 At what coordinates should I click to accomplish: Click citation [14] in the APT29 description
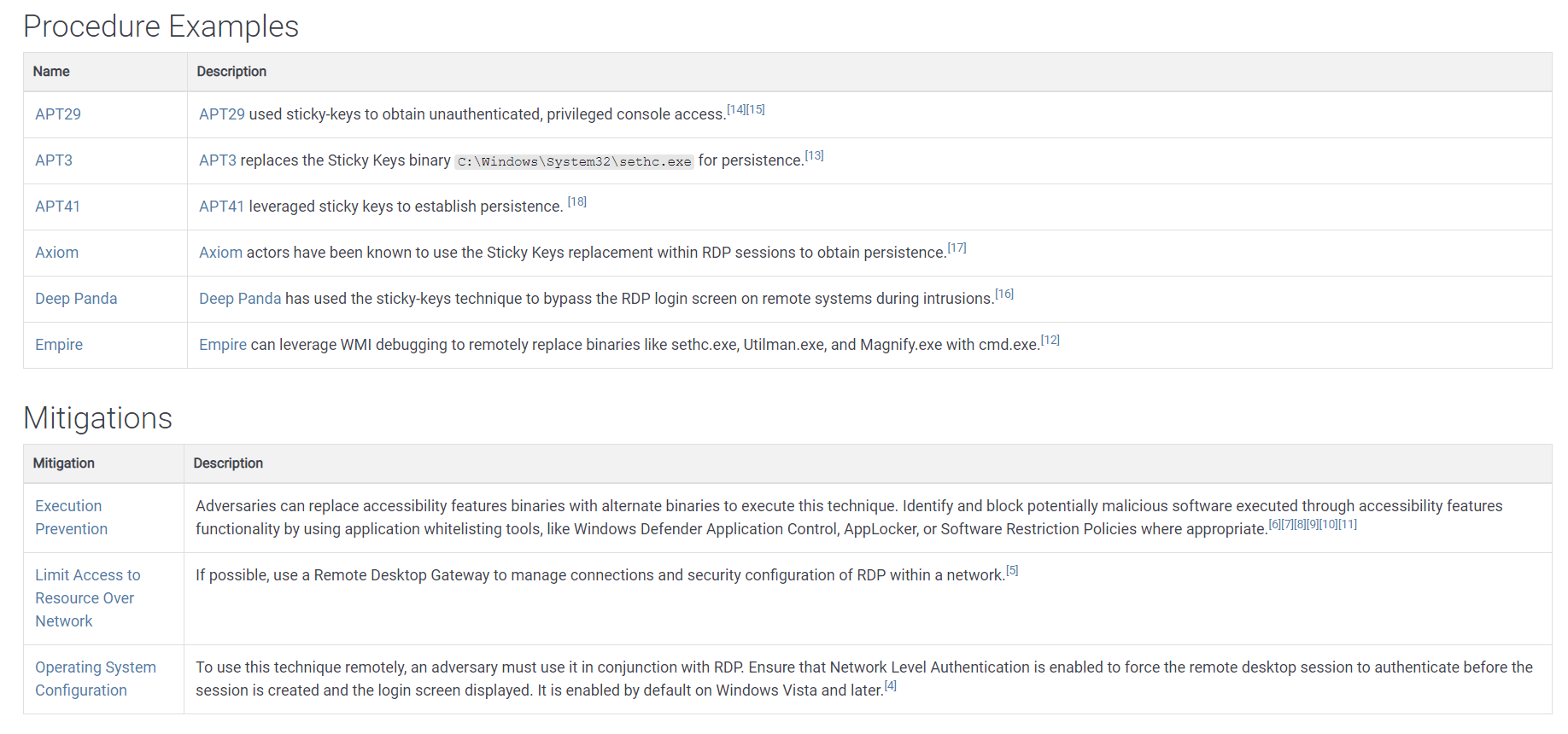tap(736, 110)
